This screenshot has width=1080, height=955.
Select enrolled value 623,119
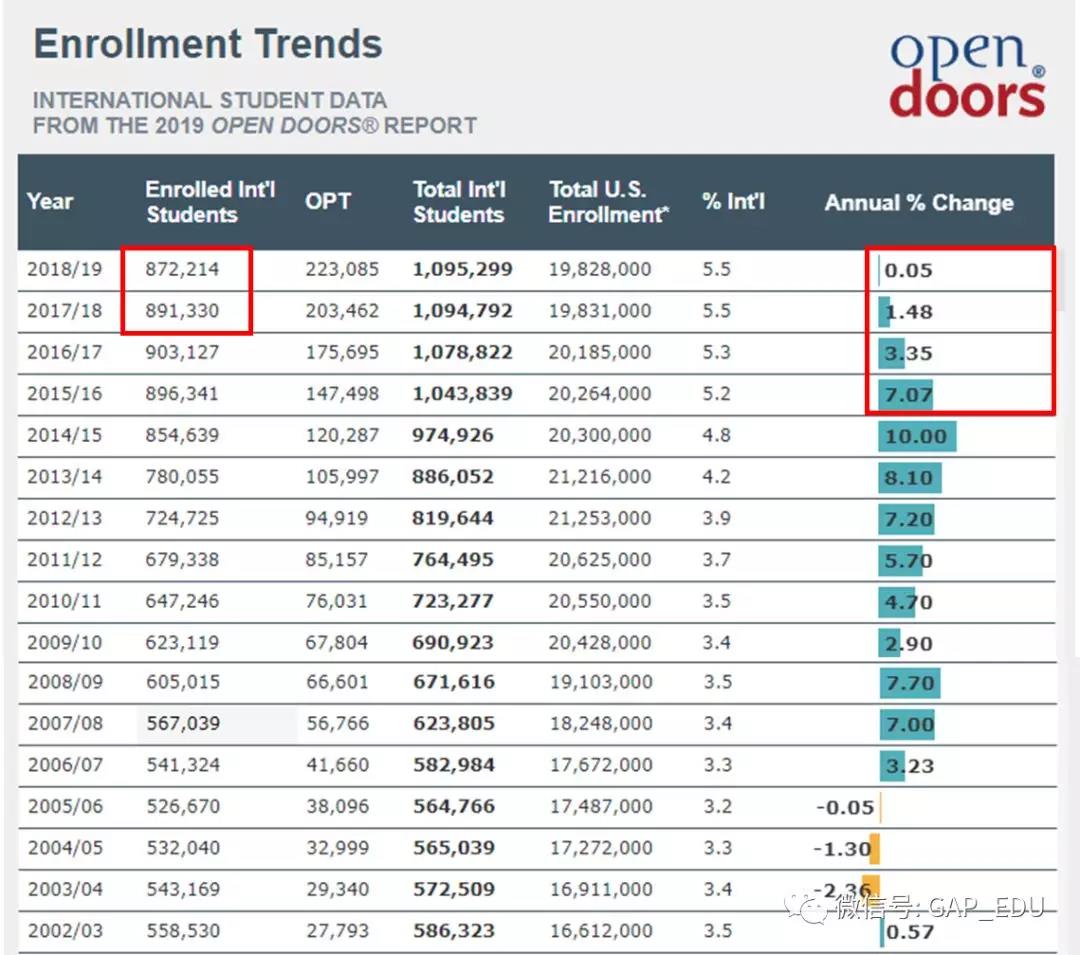tap(182, 642)
